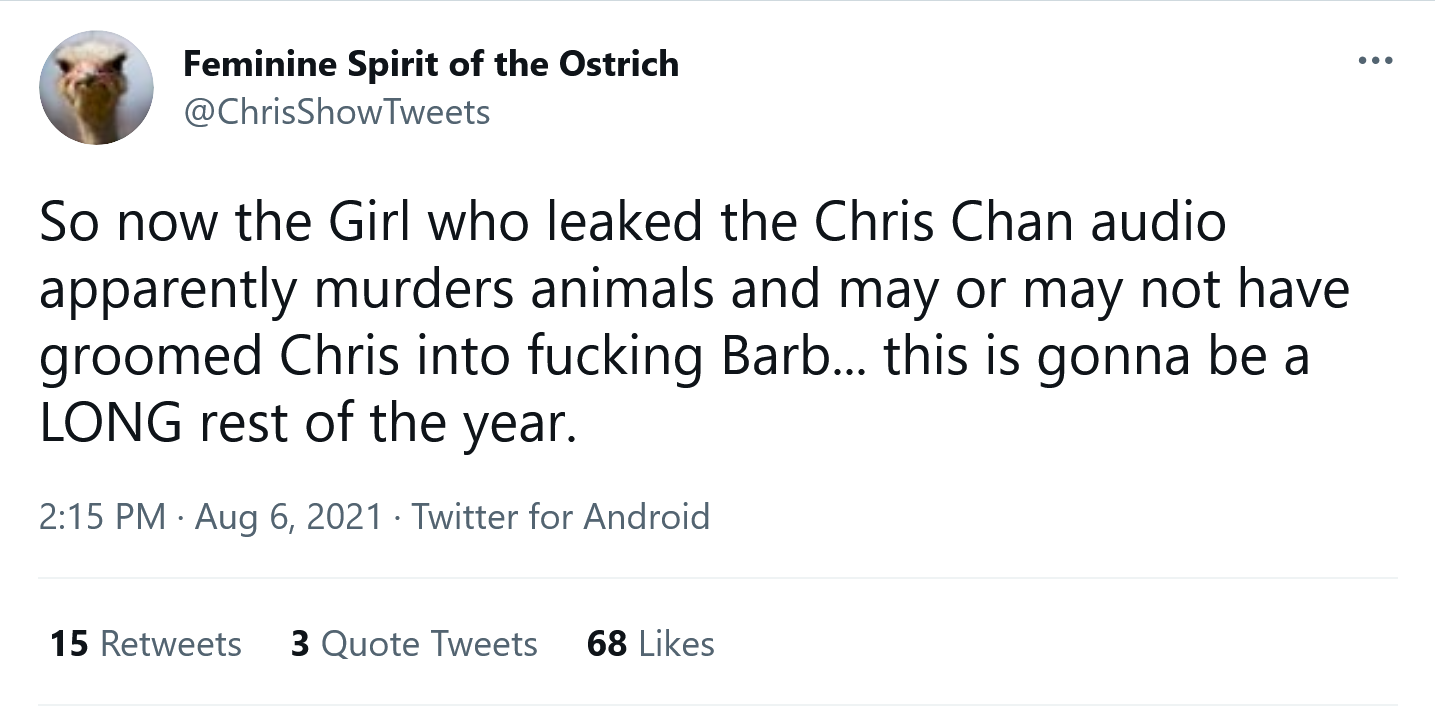Click the @ChrisShowTweets handle

(x=335, y=112)
